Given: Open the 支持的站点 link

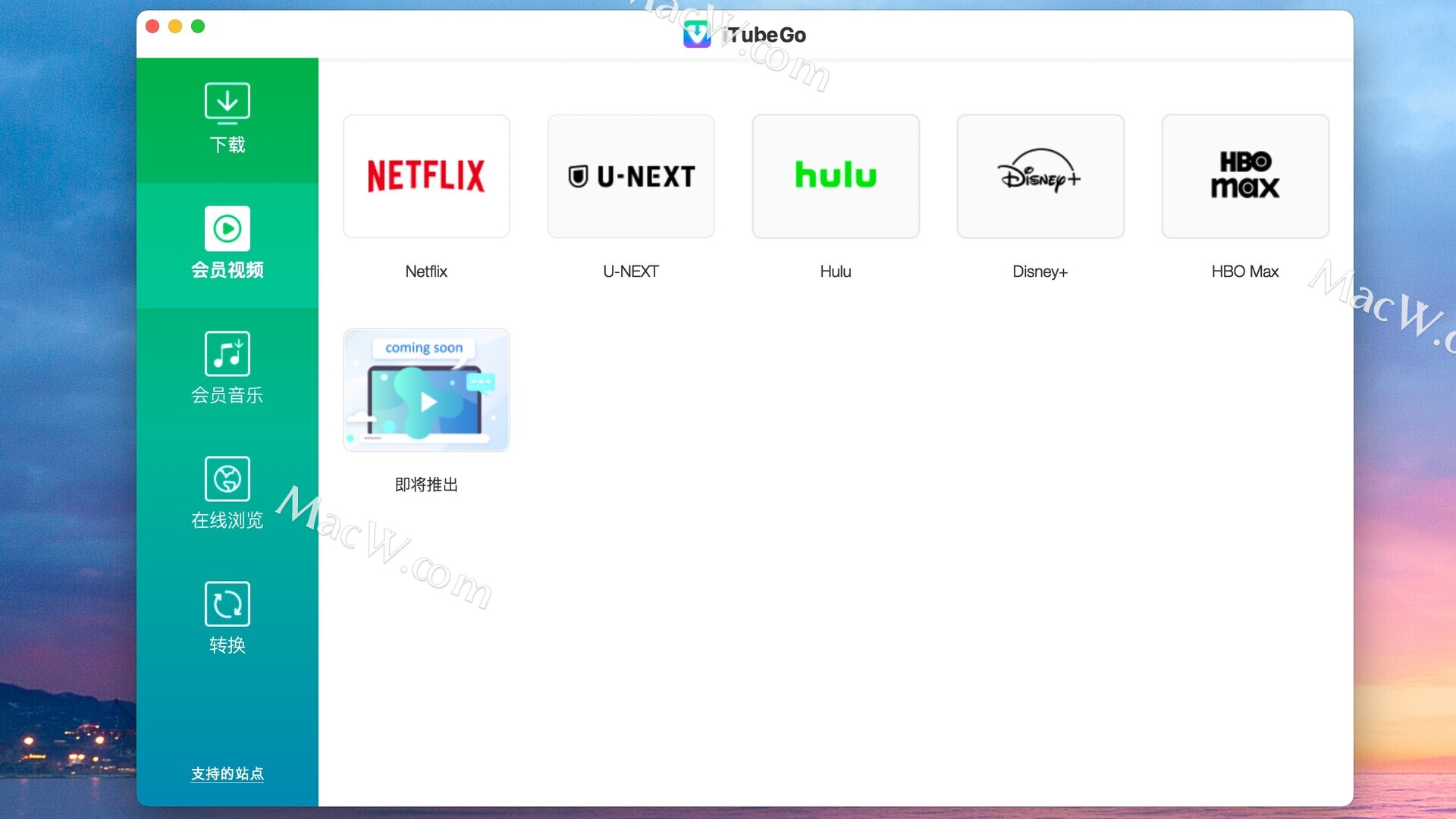Looking at the screenshot, I should pyautogui.click(x=227, y=773).
